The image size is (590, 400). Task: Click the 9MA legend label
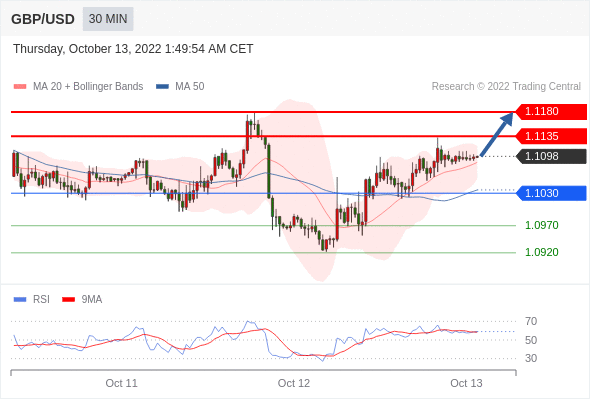tap(92, 300)
